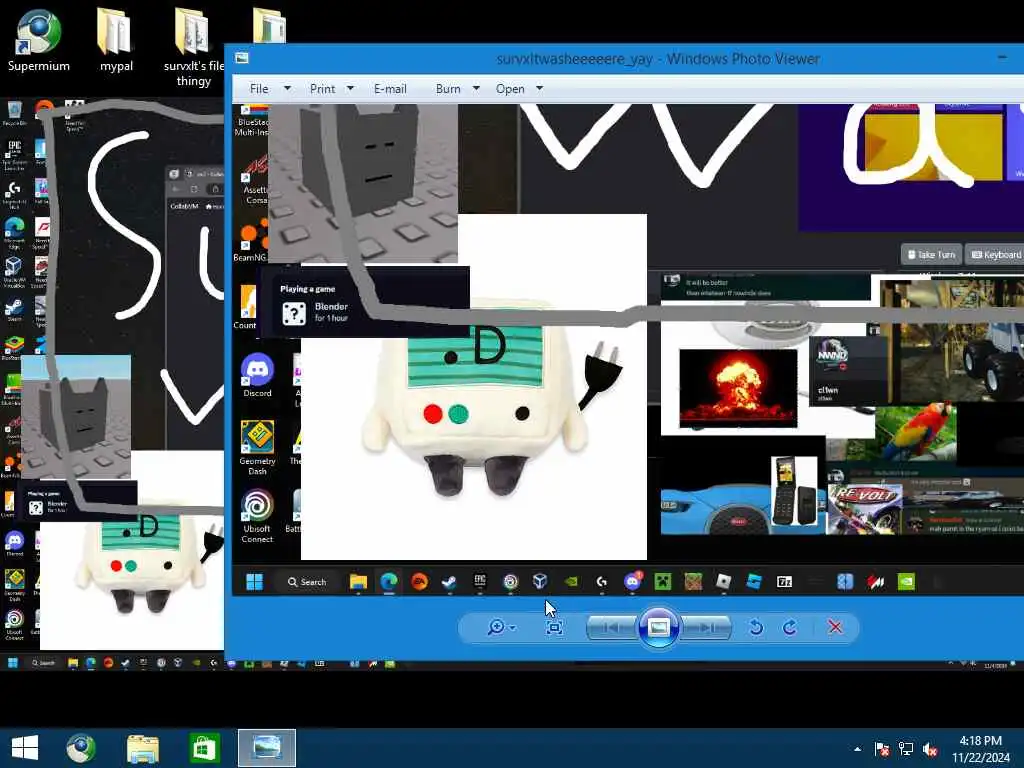
Task: Go to the previous photo
Action: point(612,628)
